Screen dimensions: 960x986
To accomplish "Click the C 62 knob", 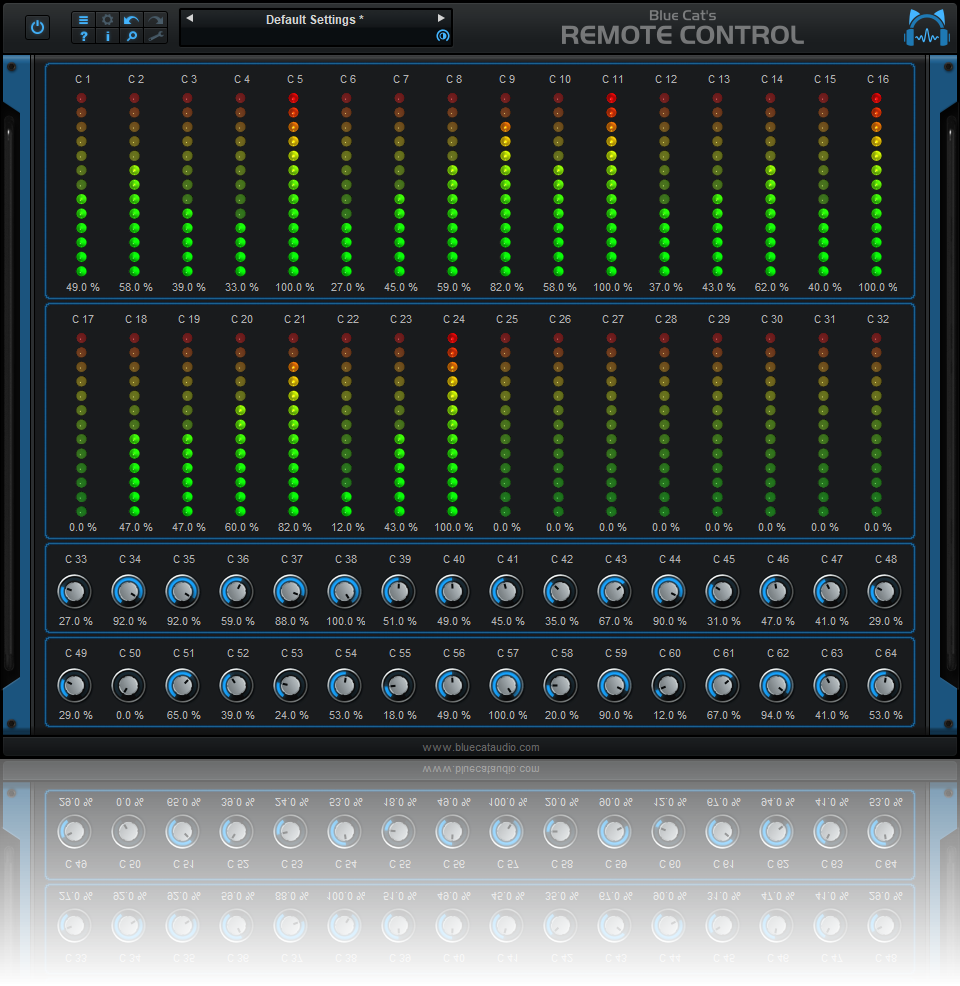I will [776, 685].
